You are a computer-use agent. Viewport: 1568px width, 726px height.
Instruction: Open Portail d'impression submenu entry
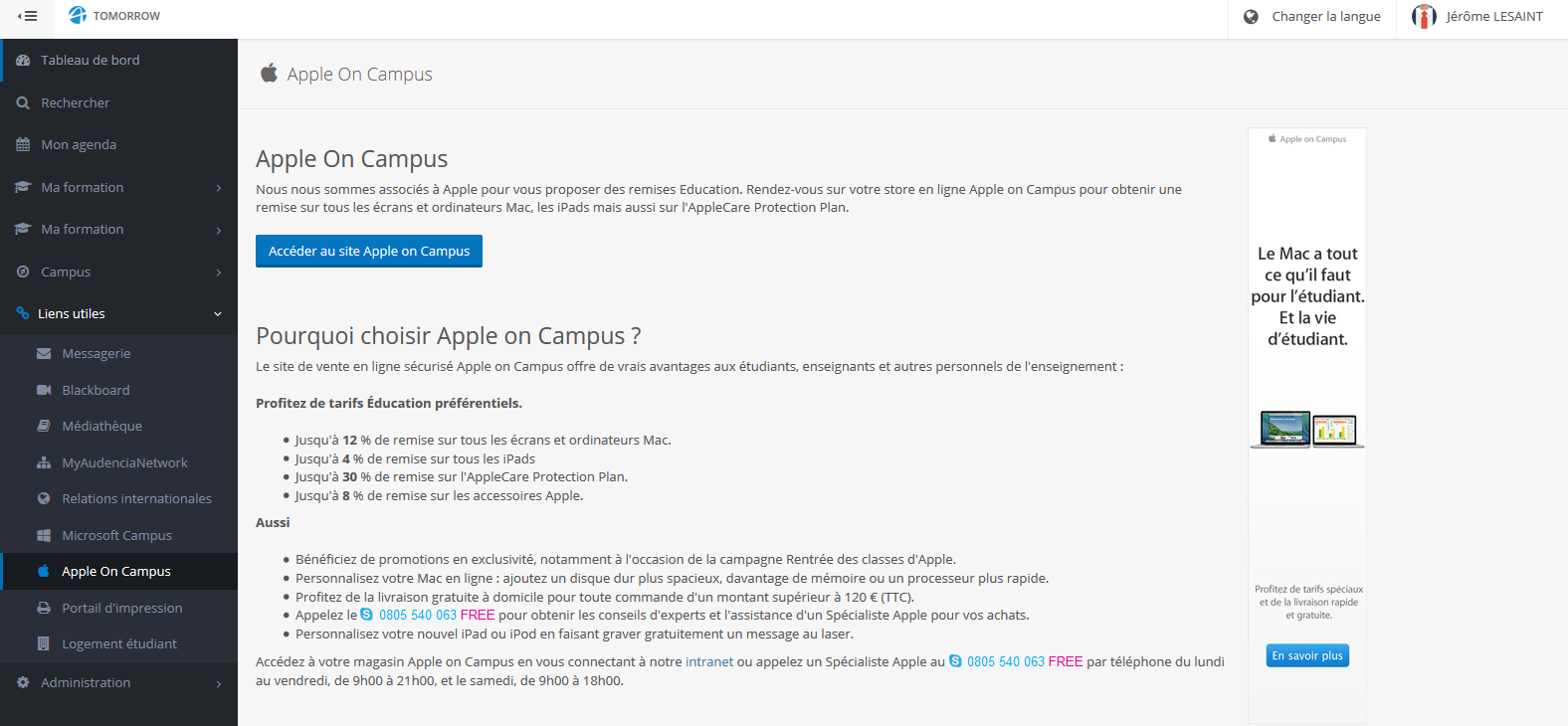(119, 608)
